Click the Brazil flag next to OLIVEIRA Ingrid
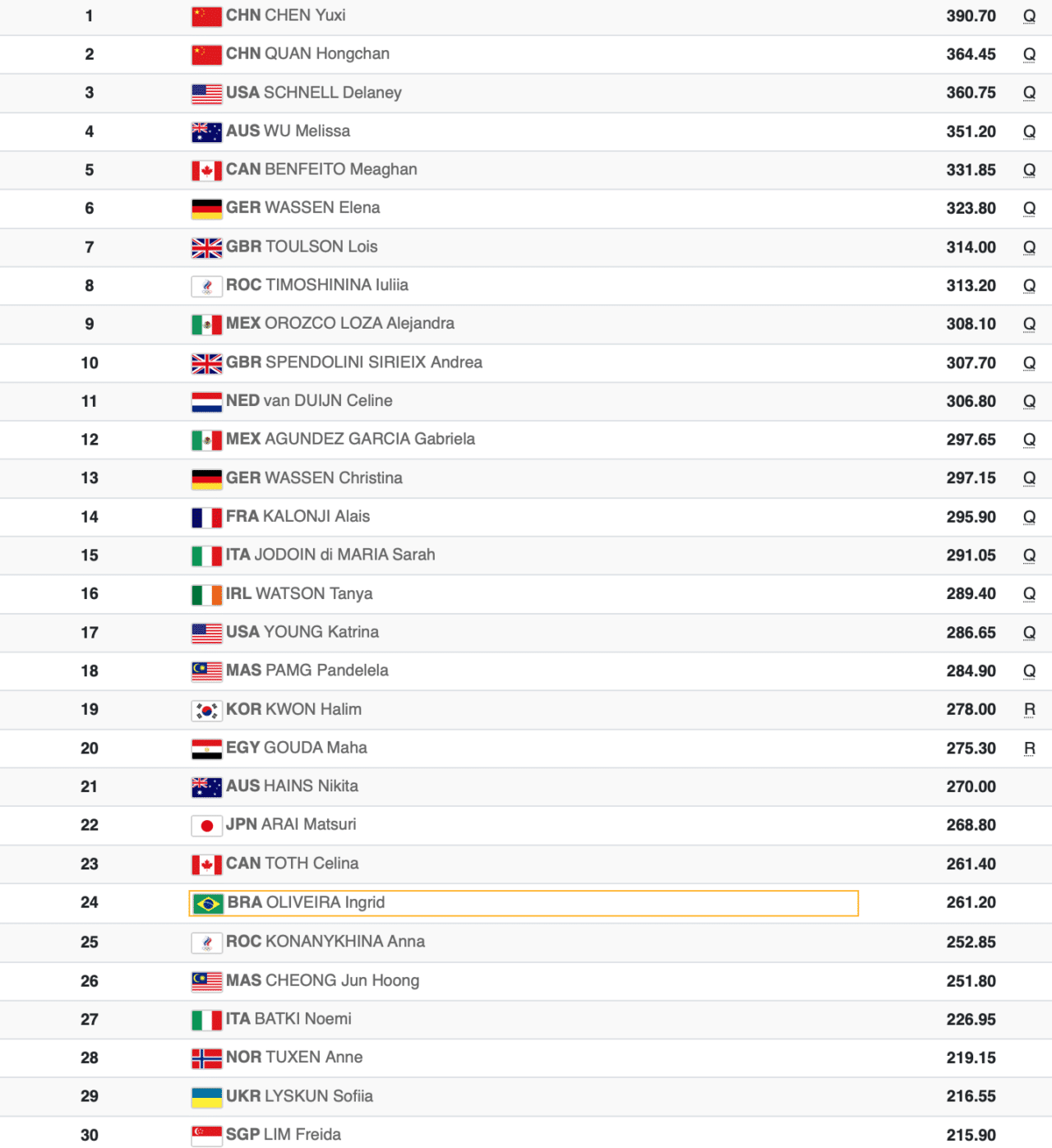 [x=208, y=904]
